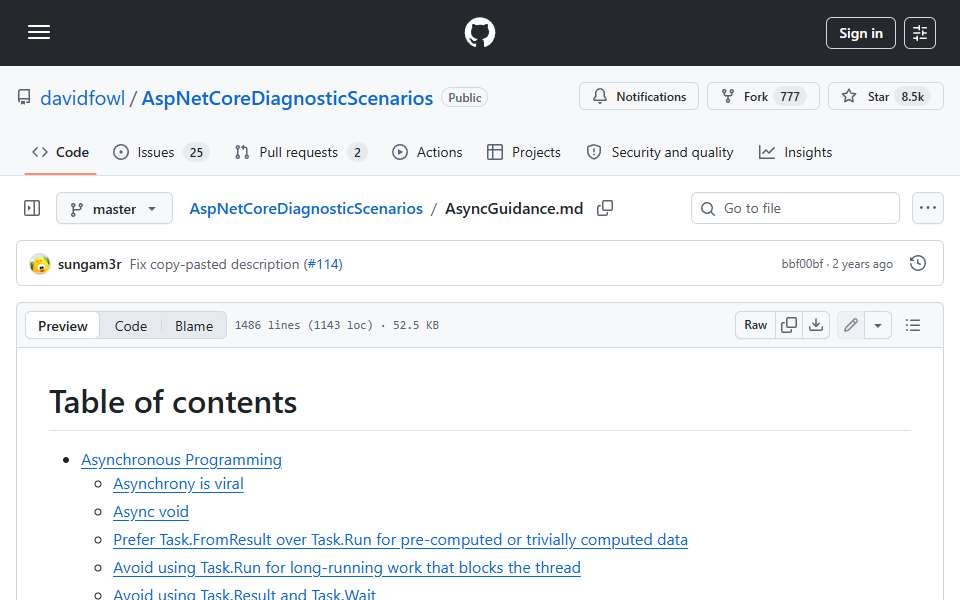Expand the file tree side panel
Viewport: 960px width, 600px height.
tap(32, 209)
